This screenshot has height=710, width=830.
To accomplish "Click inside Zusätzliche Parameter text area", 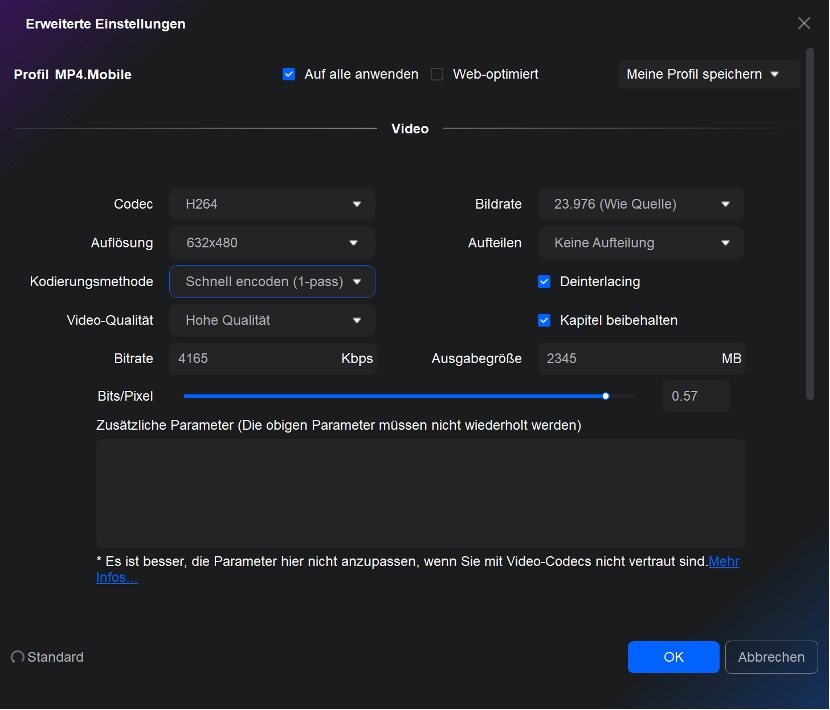I will click(420, 493).
